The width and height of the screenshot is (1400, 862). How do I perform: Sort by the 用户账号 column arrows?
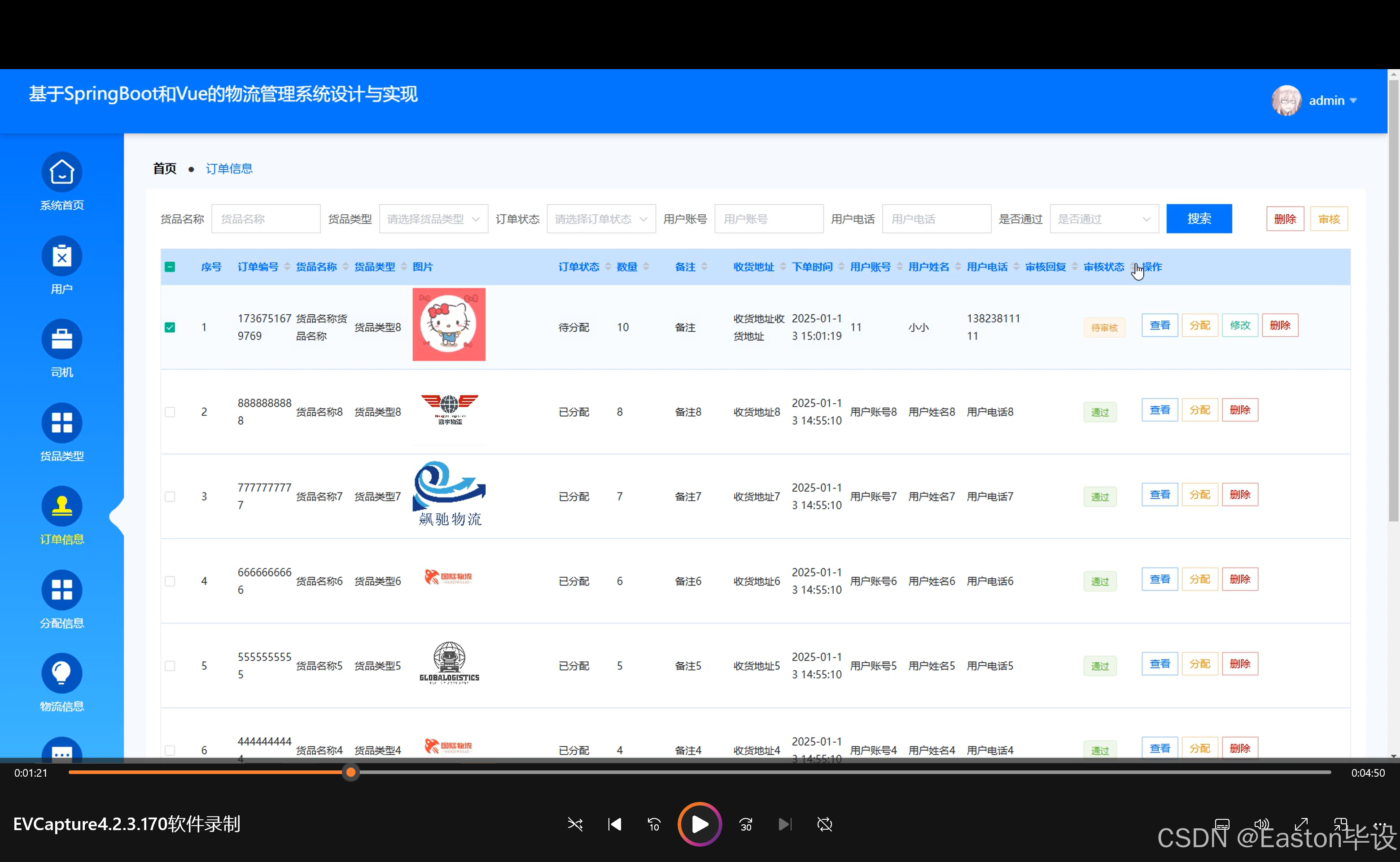[x=900, y=267]
